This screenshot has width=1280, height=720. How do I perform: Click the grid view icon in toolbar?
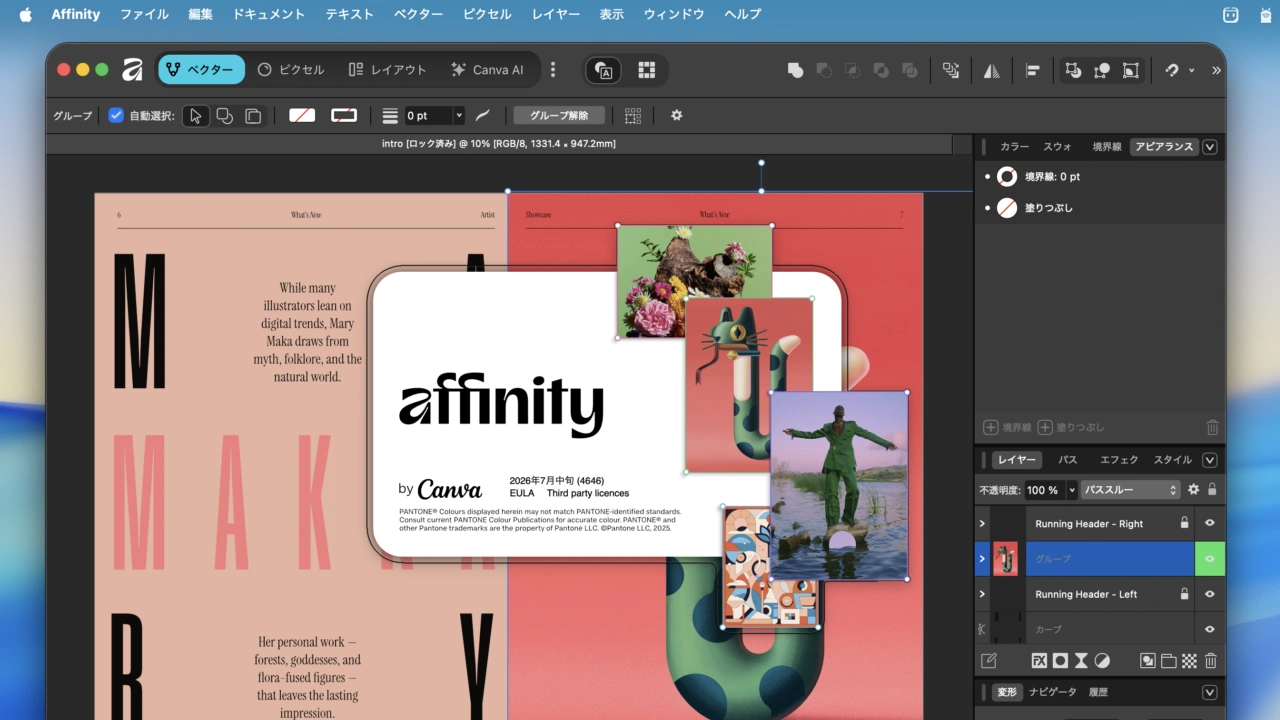click(647, 70)
